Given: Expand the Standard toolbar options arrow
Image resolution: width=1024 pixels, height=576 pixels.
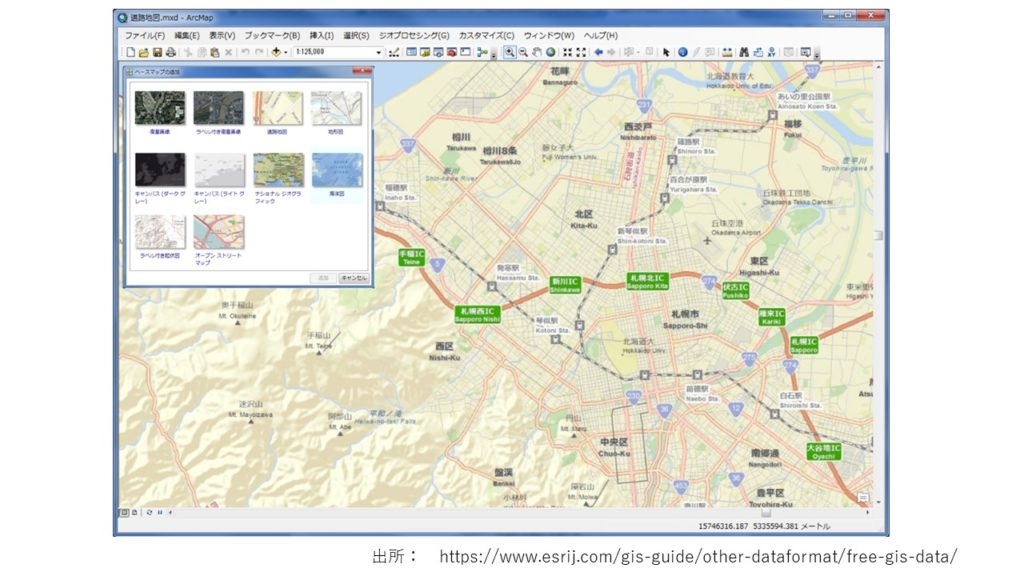Looking at the screenshot, I should coord(493,54).
